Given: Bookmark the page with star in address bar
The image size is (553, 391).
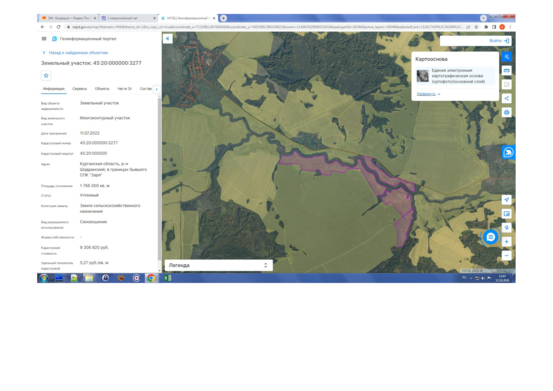Looking at the screenshot, I should point(476,27).
